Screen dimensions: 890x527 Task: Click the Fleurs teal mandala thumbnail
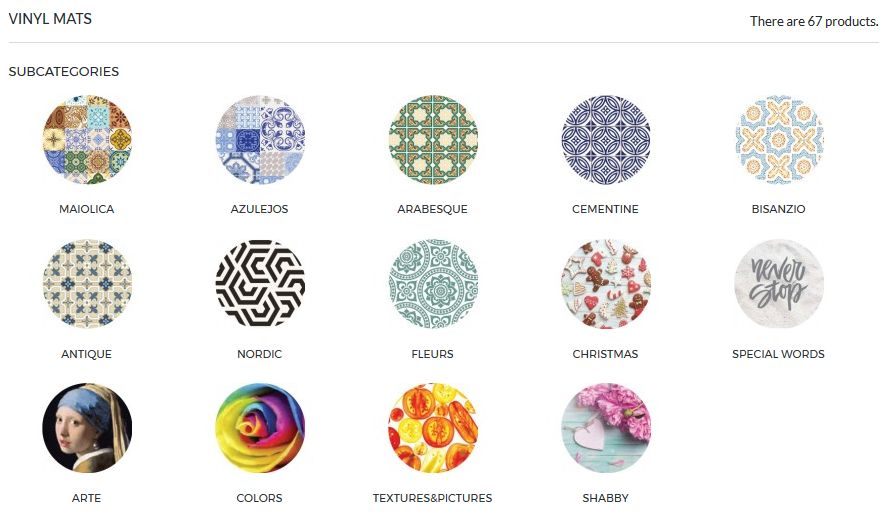433,284
